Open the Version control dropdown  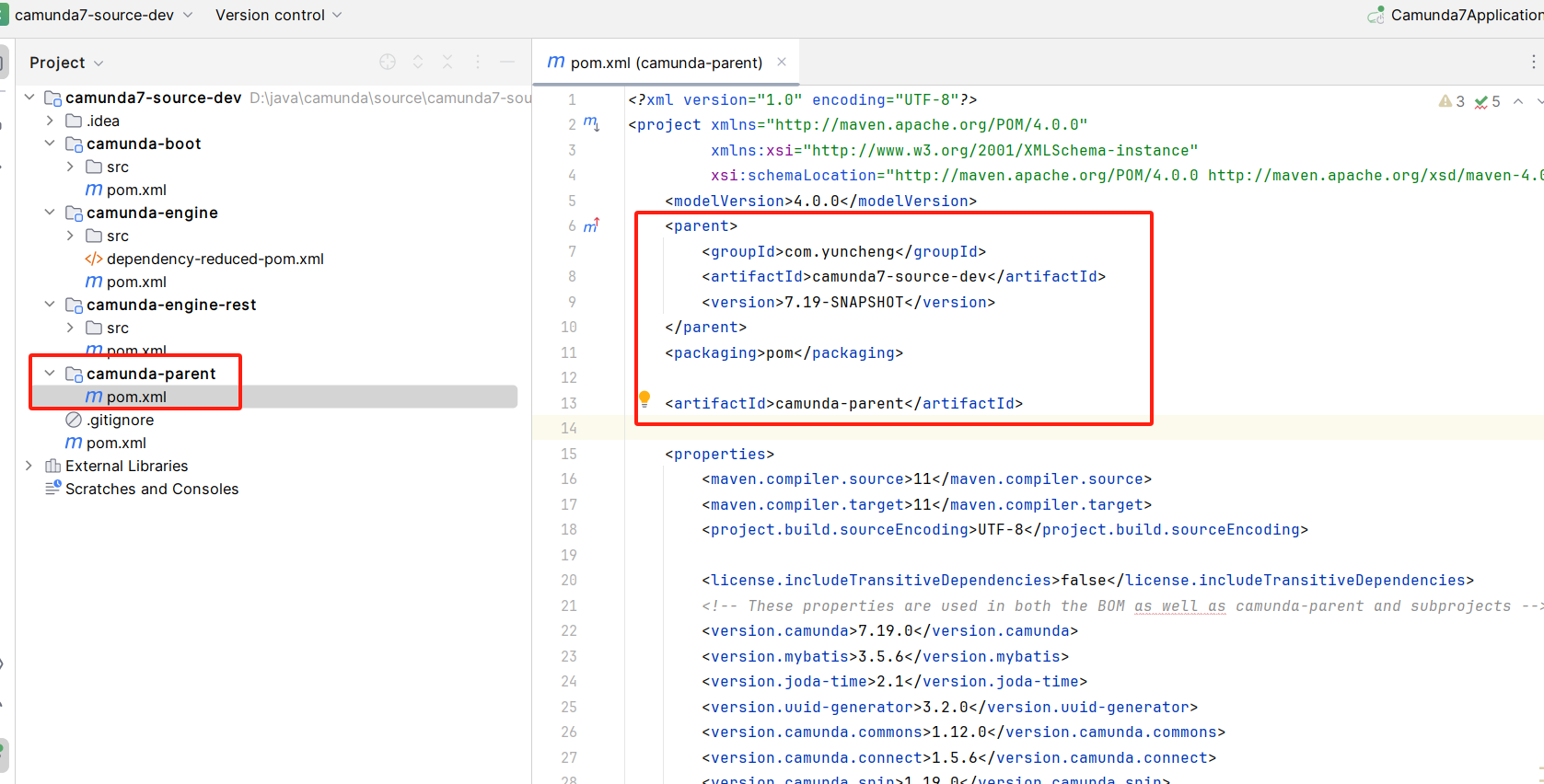278,15
